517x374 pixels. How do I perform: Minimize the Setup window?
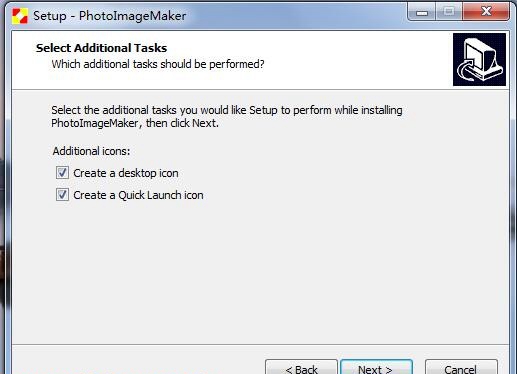421,12
